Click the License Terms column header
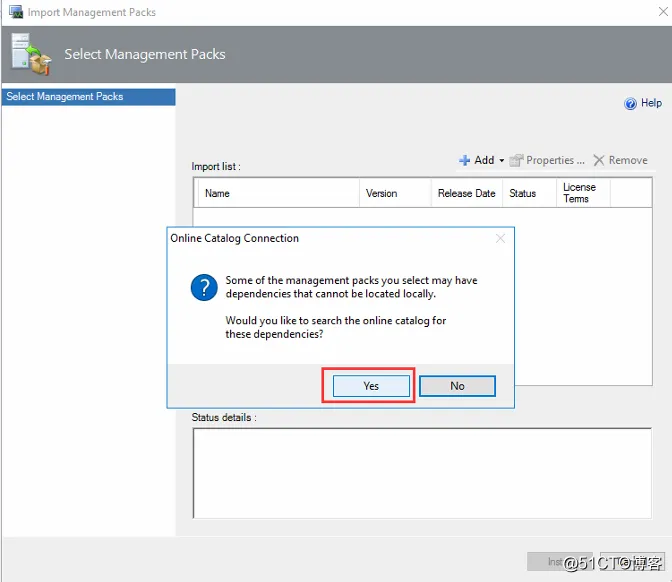 click(583, 193)
